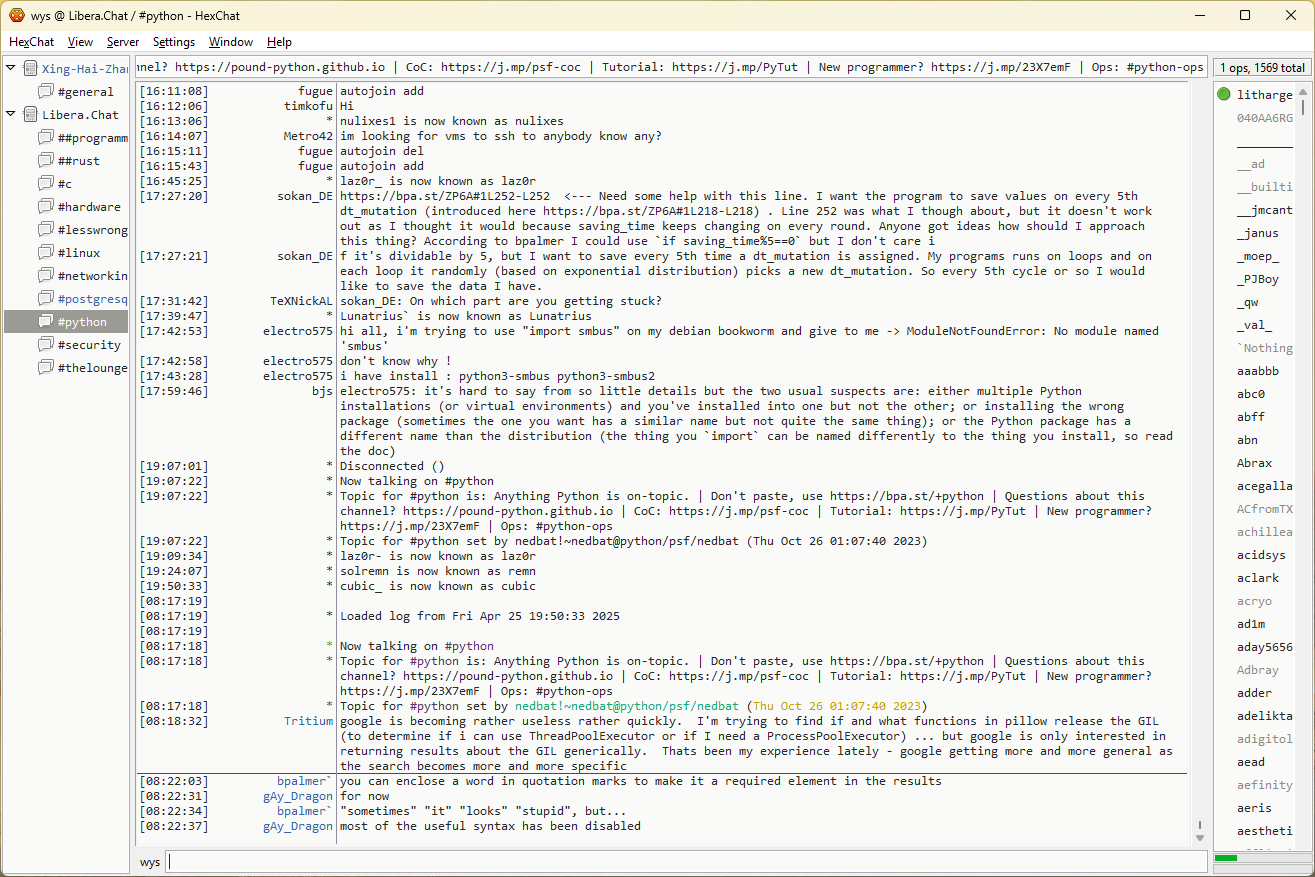Click the channel icon beside #rust
This screenshot has width=1315, height=877.
click(x=45, y=161)
